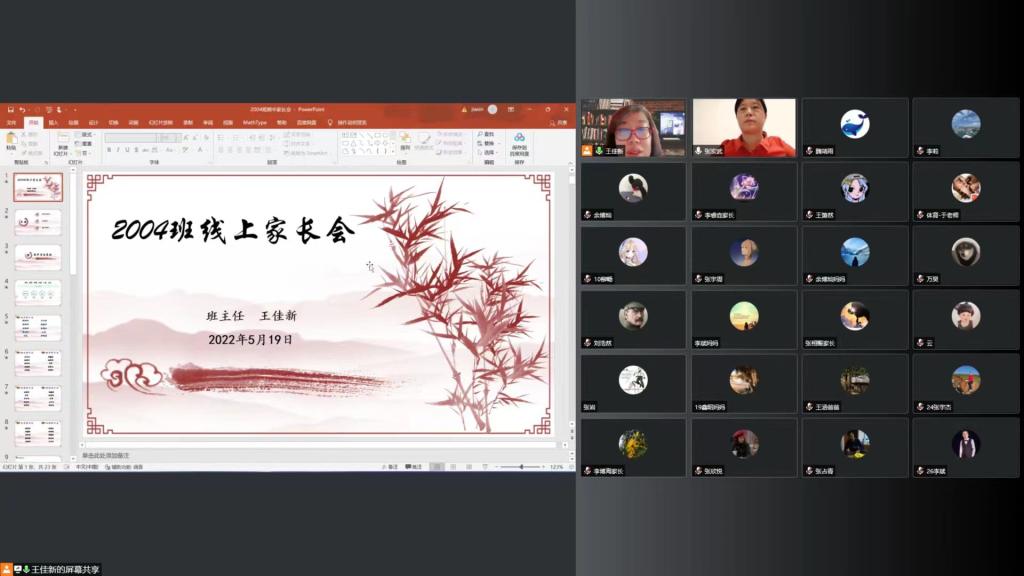Apply bold formatting with the B icon
This screenshot has width=1024, height=576.
point(109,147)
